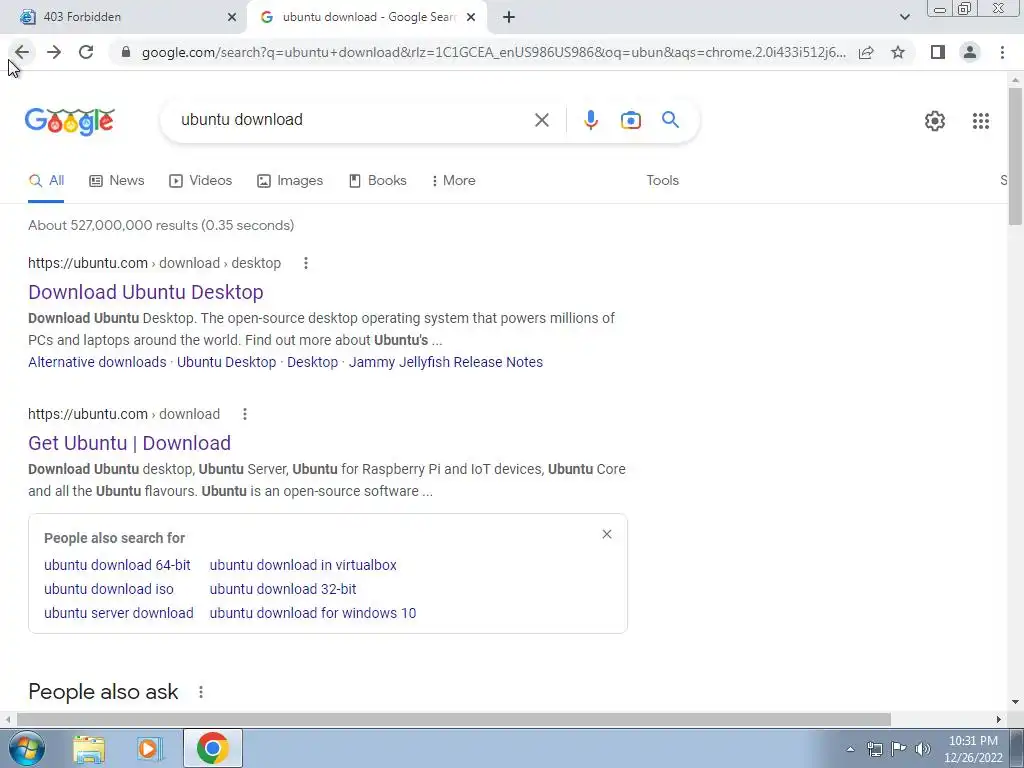This screenshot has width=1024, height=768.
Task: Open Chrome three-dot menu
Action: tap(1002, 52)
